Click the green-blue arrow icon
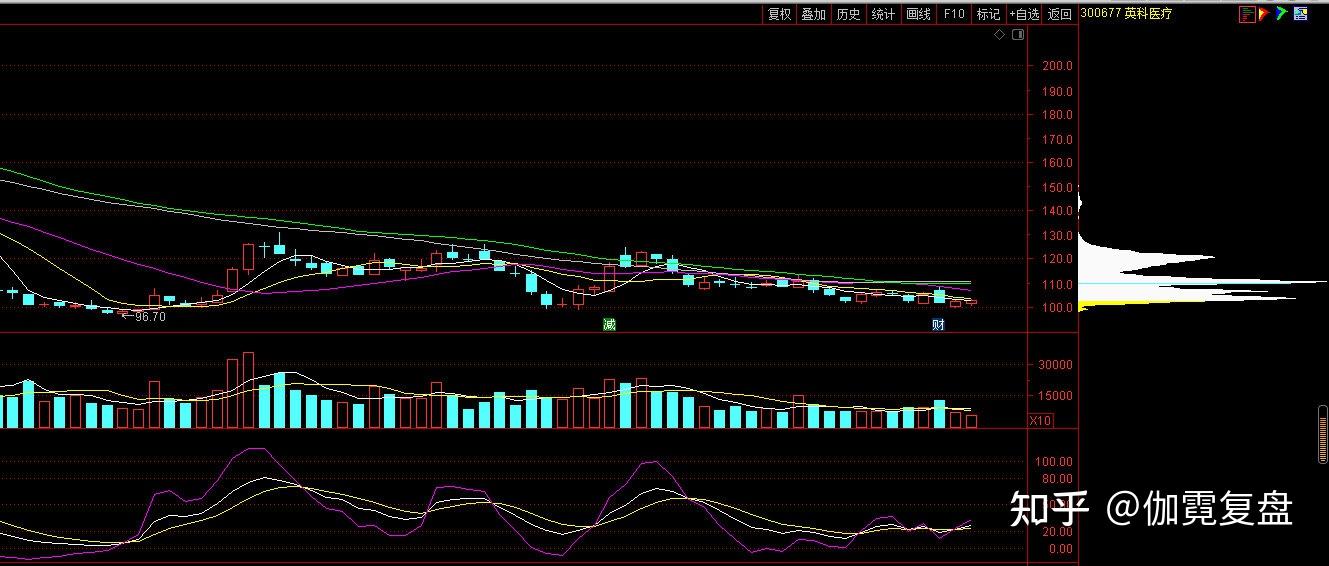Viewport: 1329px width, 566px height. point(1282,14)
